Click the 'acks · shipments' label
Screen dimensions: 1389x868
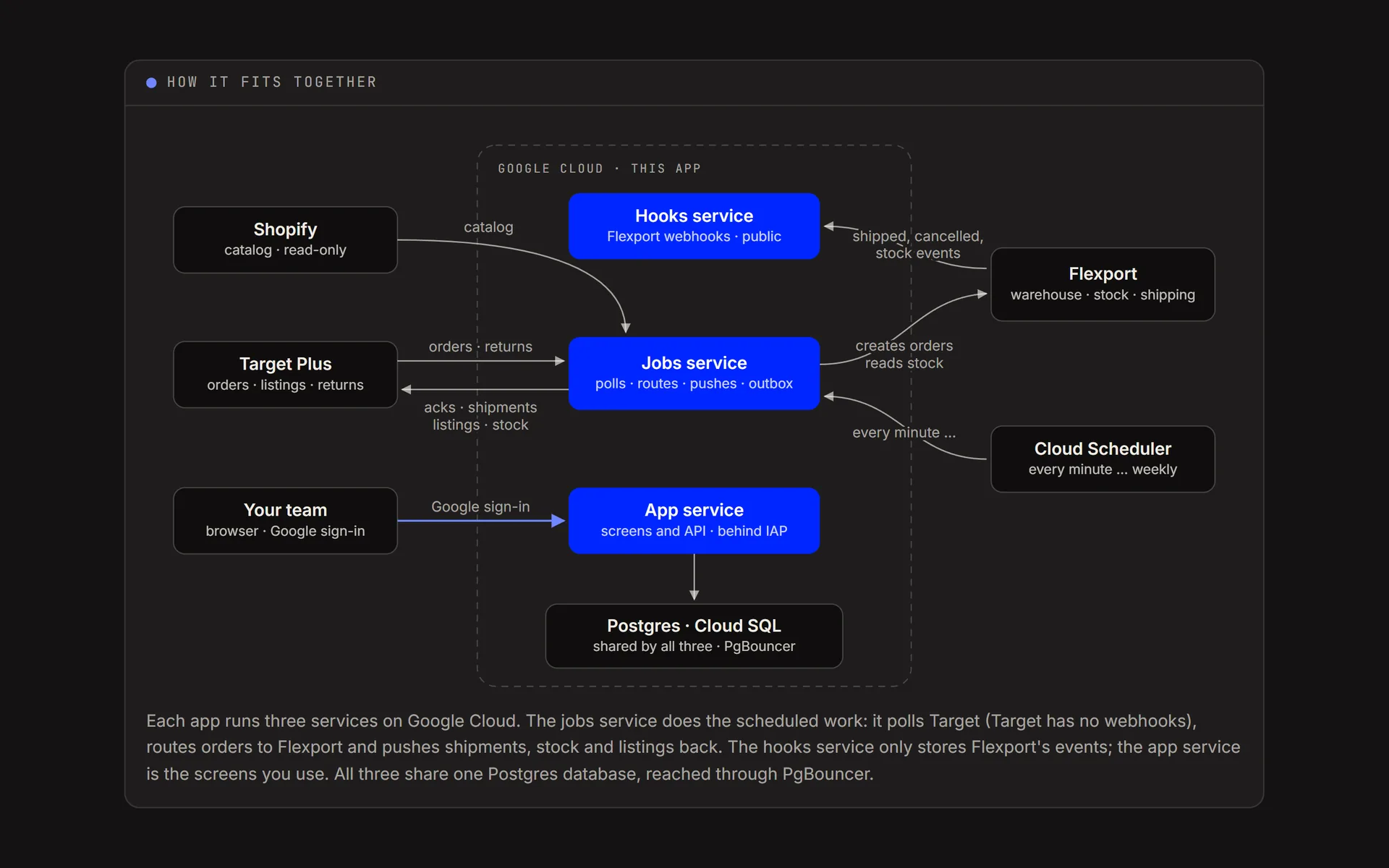(480, 407)
